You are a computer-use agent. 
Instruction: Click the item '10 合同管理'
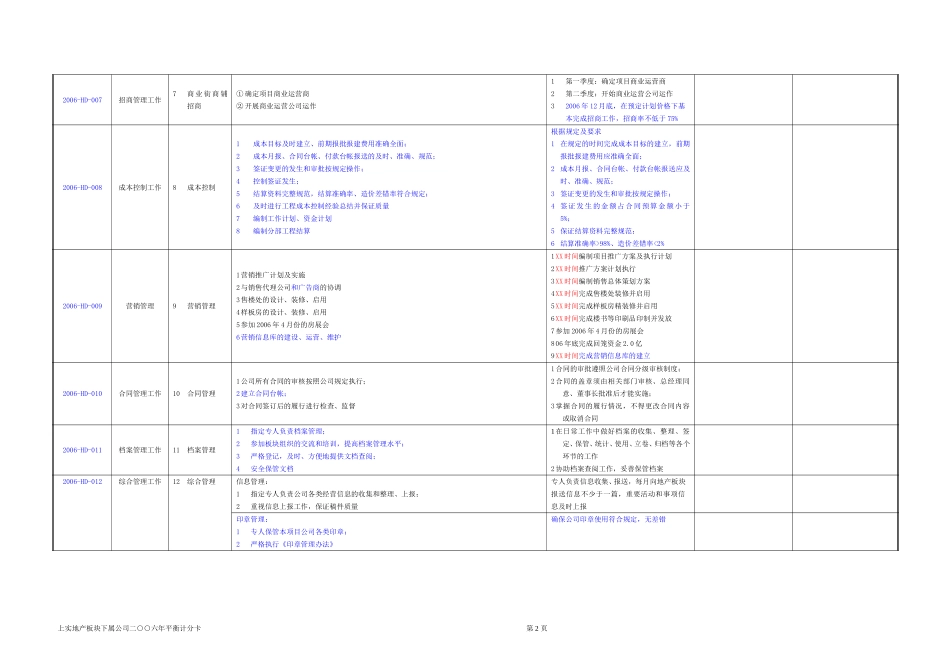point(194,393)
